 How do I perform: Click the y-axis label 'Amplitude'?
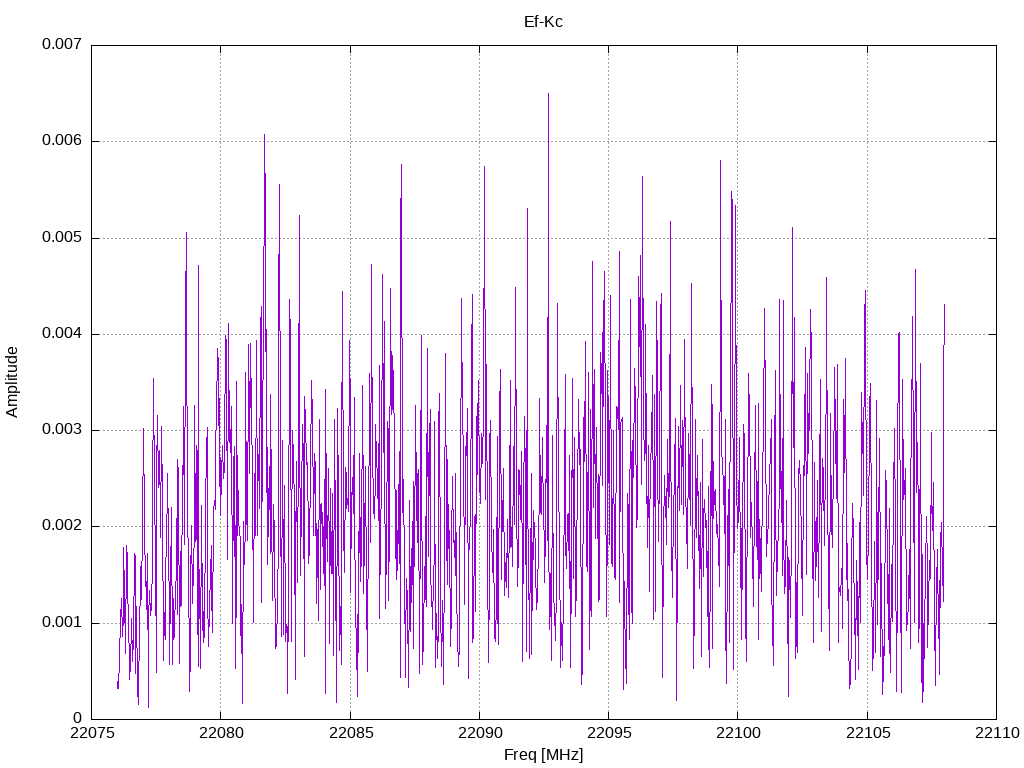click(12, 382)
